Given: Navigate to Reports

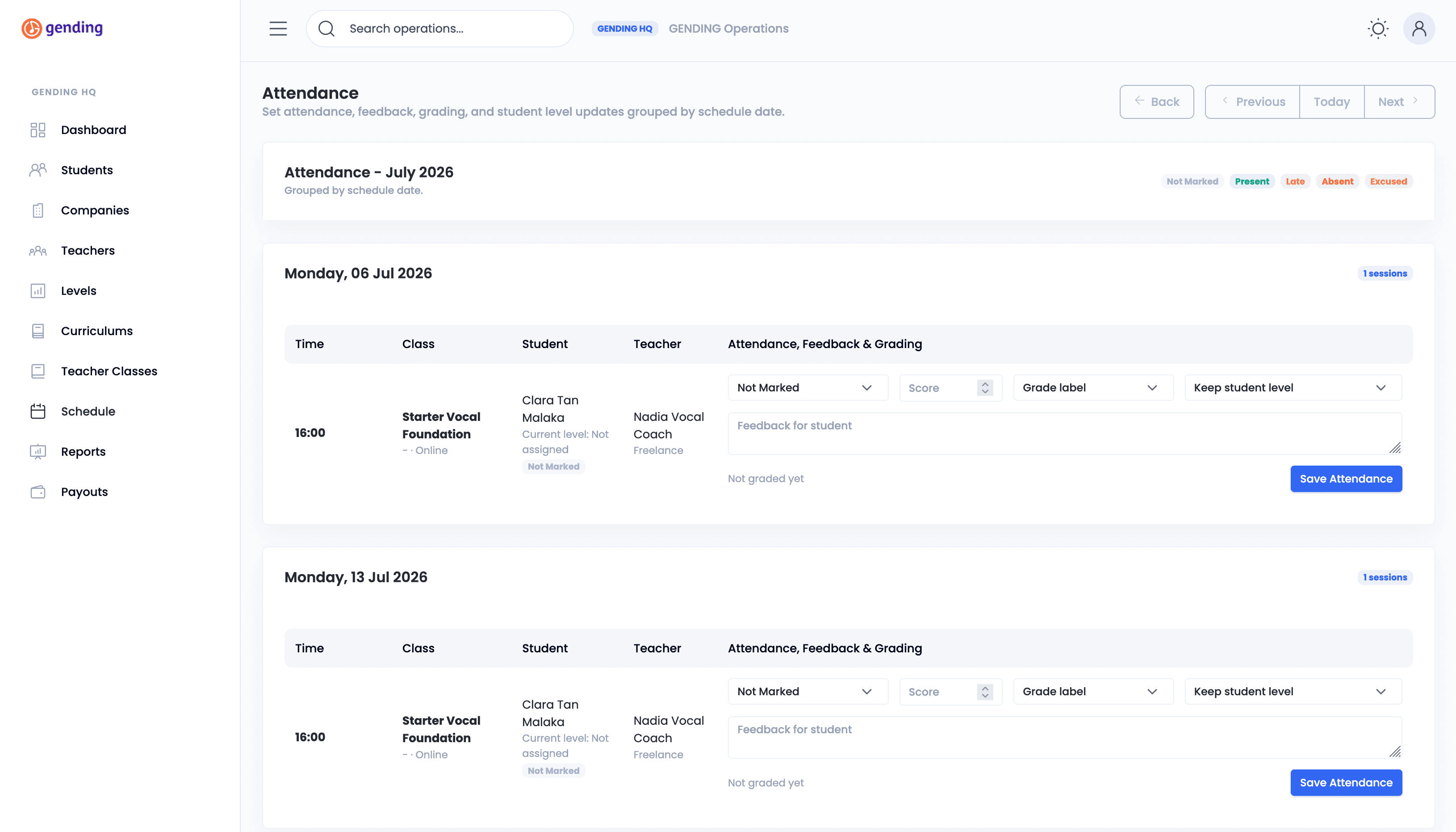Looking at the screenshot, I should (x=84, y=451).
